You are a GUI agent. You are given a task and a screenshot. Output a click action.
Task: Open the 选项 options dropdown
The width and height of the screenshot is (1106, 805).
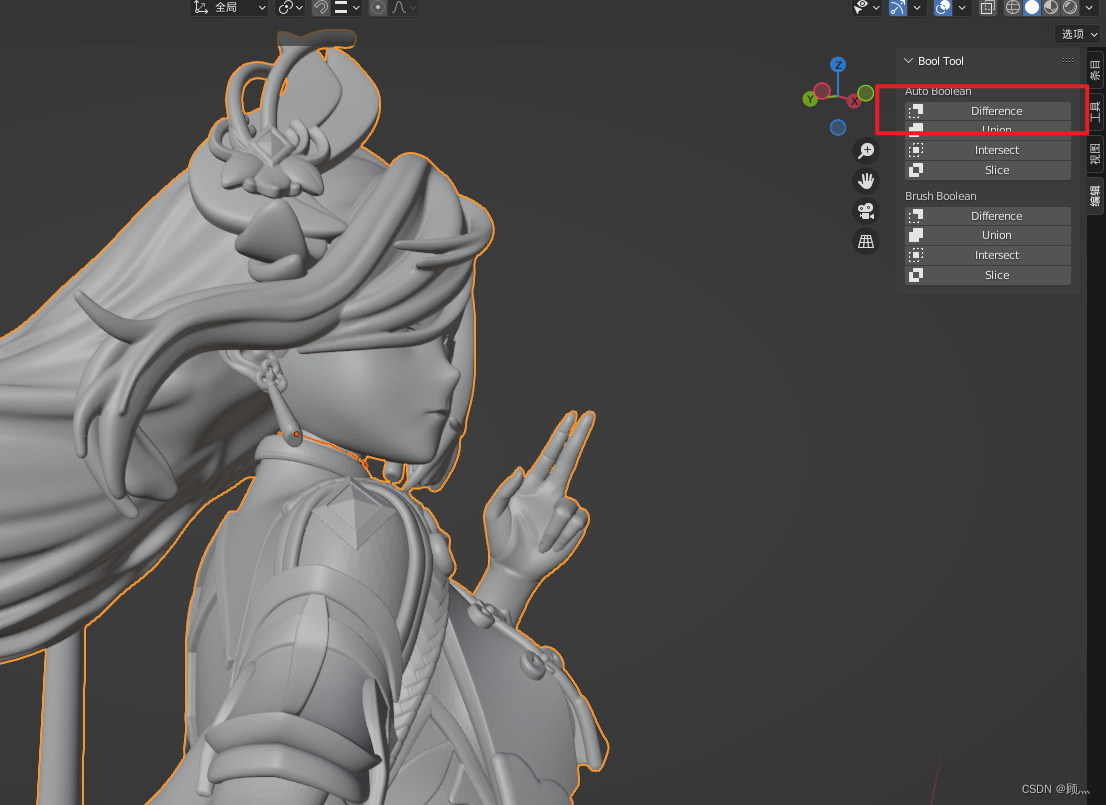coord(1079,34)
